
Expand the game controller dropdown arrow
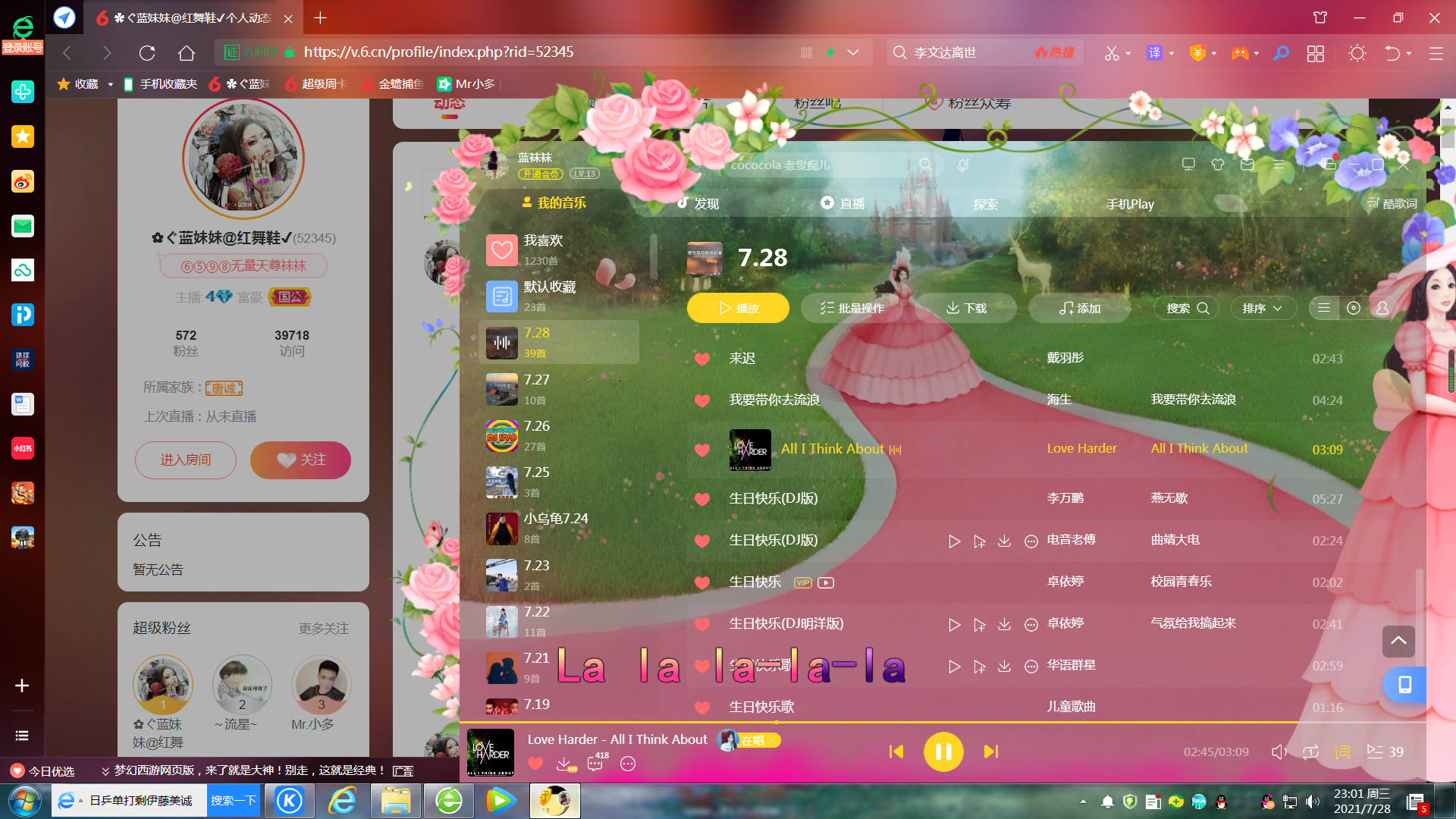click(1257, 54)
